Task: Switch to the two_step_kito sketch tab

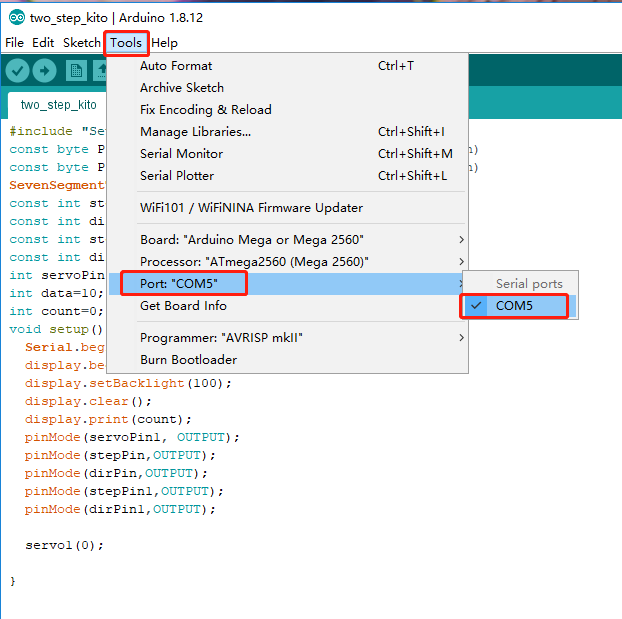Action: [x=58, y=104]
